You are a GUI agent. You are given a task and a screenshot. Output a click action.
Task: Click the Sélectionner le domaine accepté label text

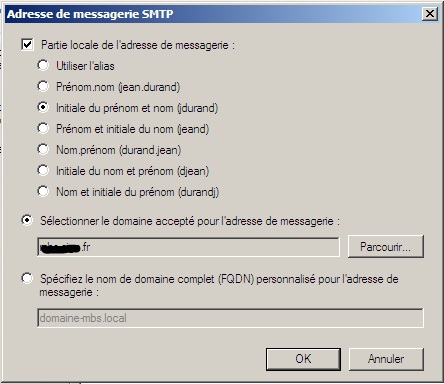click(x=190, y=221)
